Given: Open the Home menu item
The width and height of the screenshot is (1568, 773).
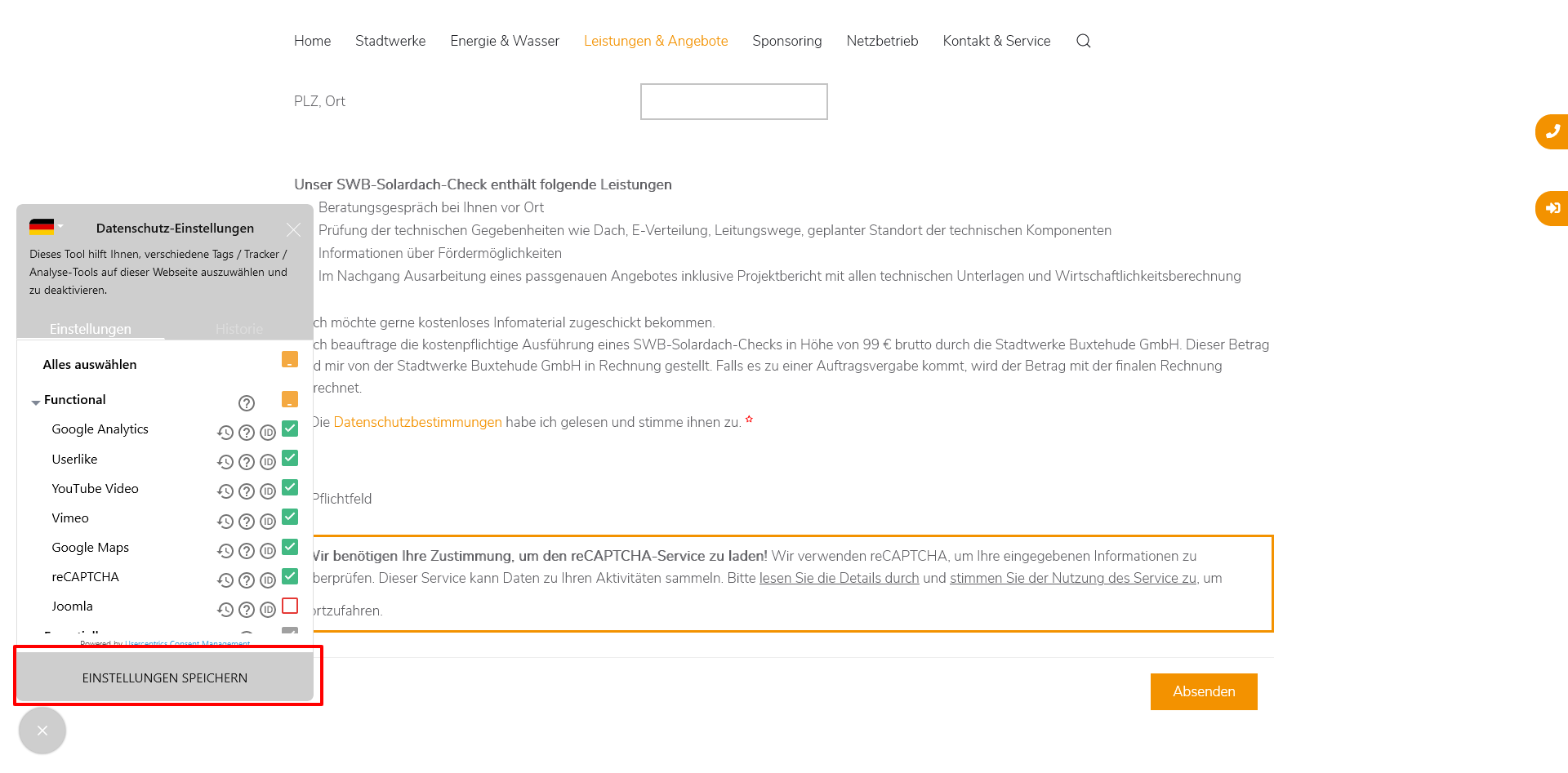Looking at the screenshot, I should (x=312, y=41).
